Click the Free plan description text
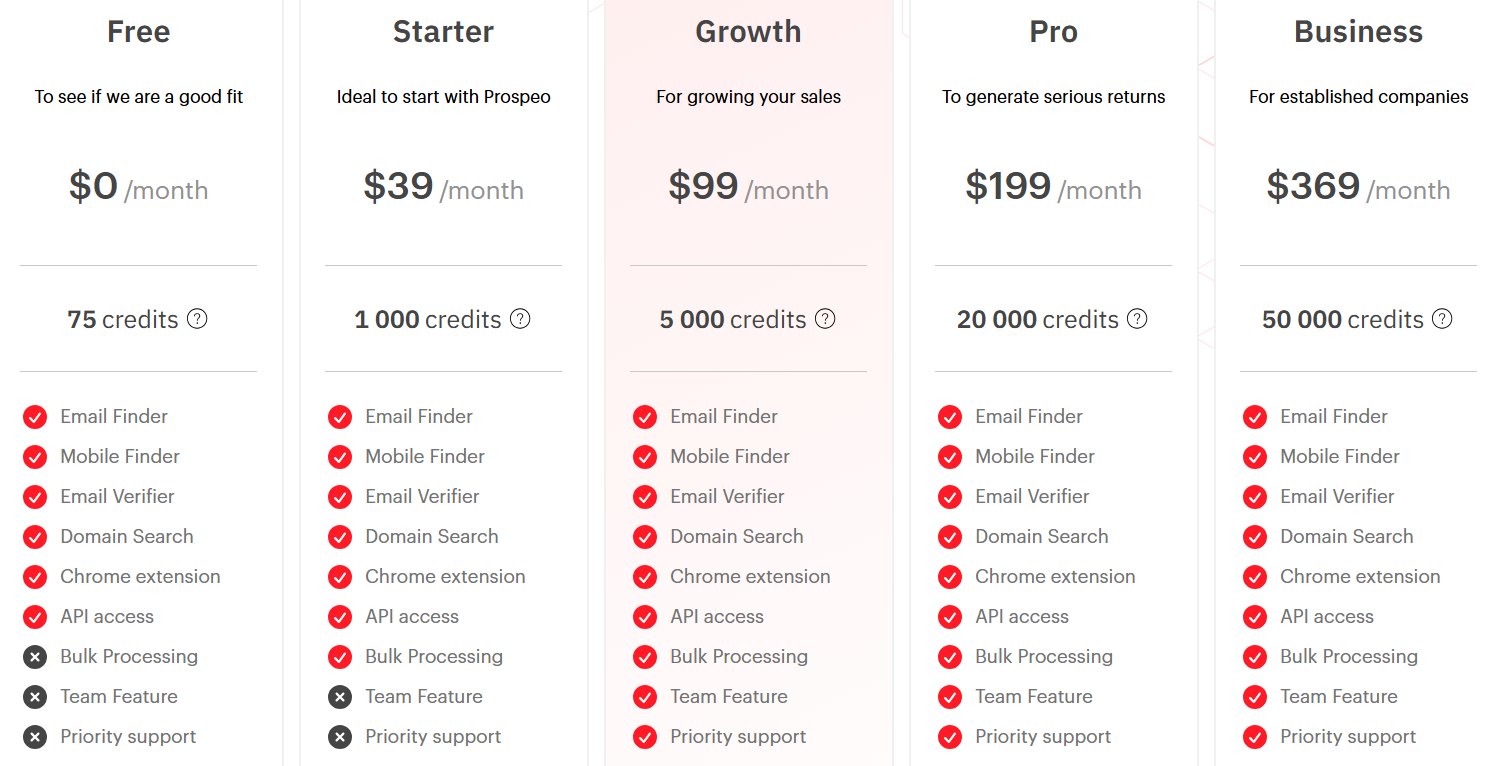This screenshot has width=1493, height=766. [x=138, y=96]
